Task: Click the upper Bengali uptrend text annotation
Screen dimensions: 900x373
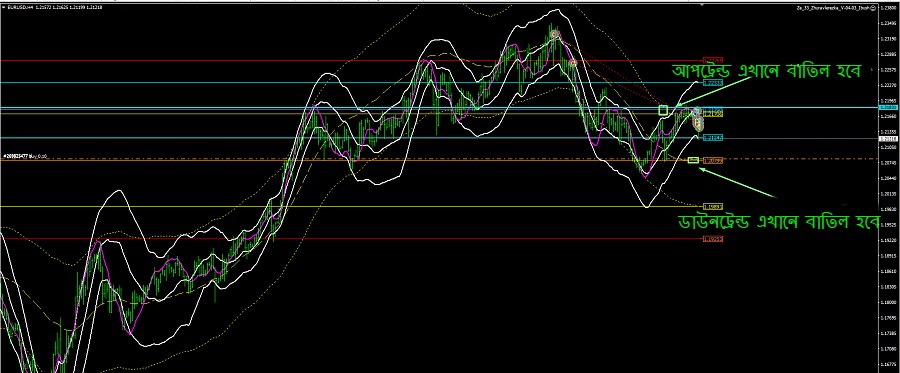Action: point(766,71)
